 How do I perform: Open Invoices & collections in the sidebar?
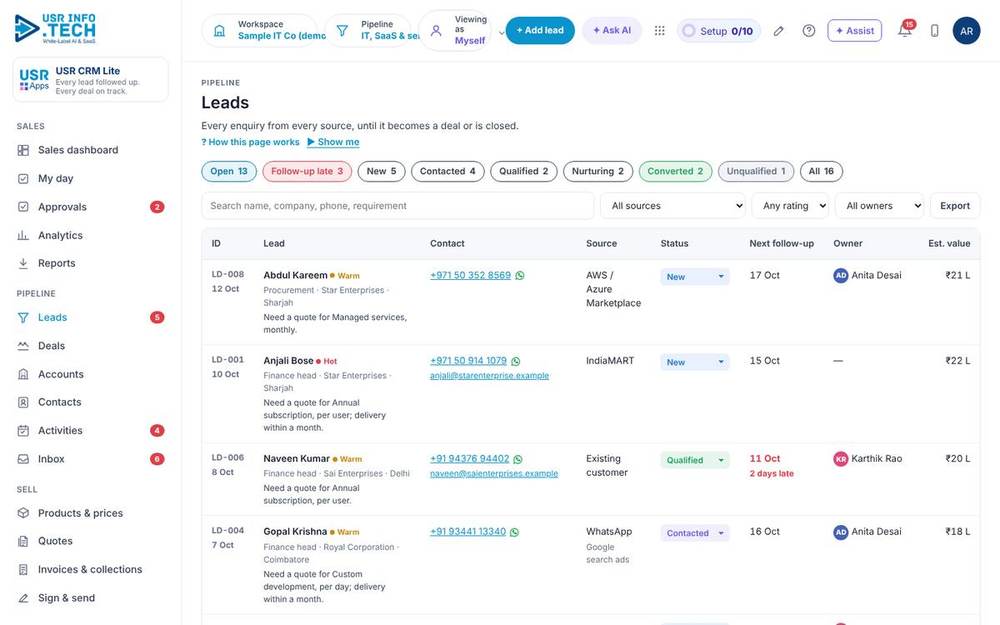click(x=90, y=570)
